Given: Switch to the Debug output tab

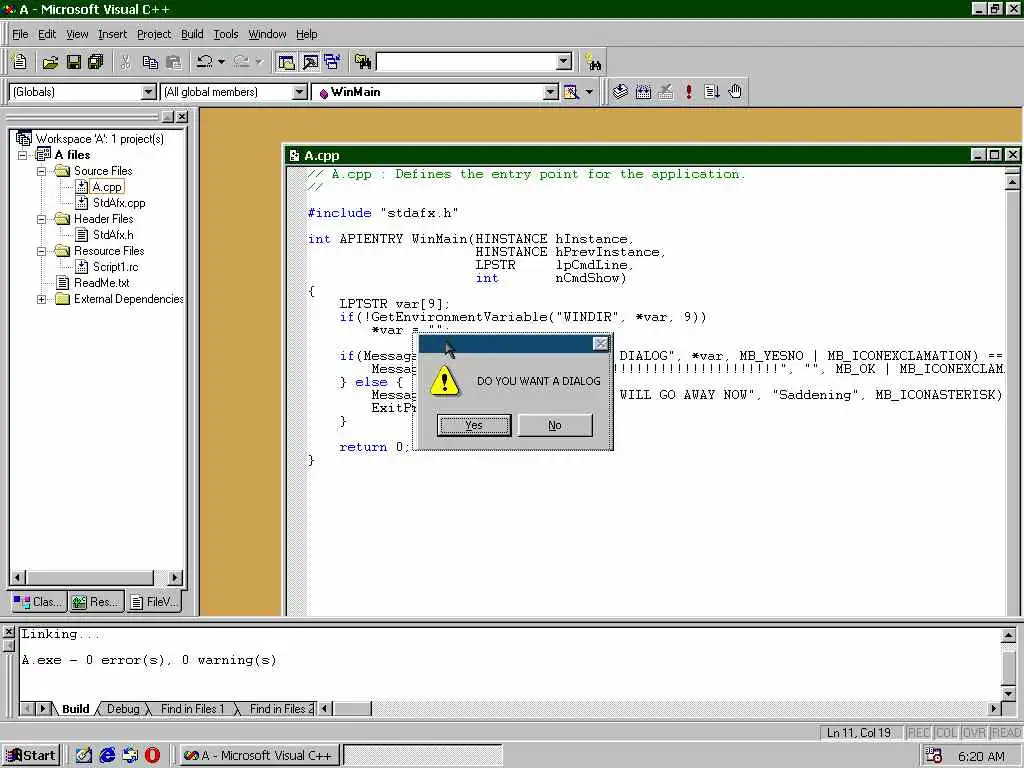Looking at the screenshot, I should 123,709.
